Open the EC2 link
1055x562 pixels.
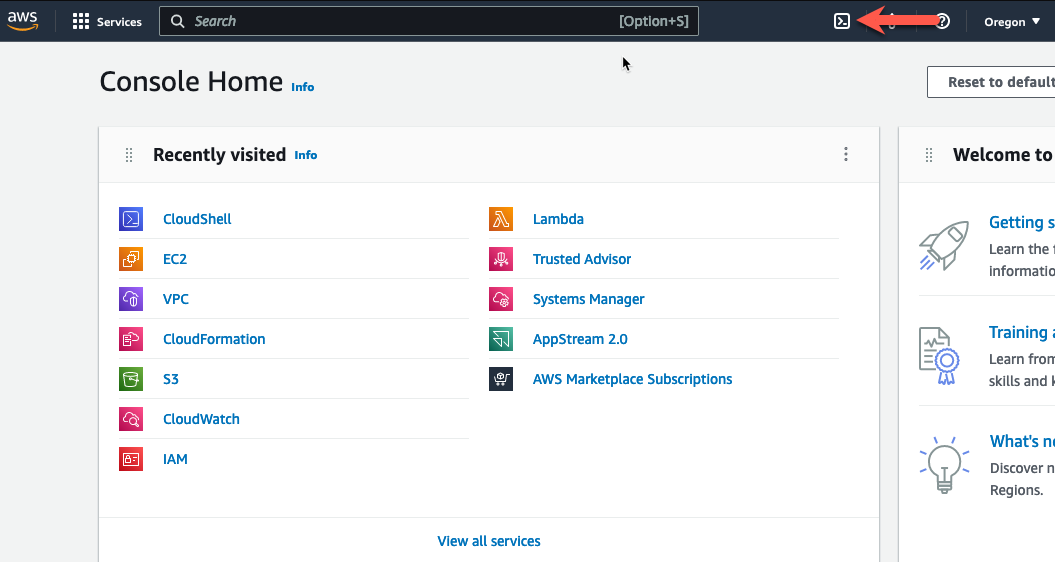click(x=175, y=259)
